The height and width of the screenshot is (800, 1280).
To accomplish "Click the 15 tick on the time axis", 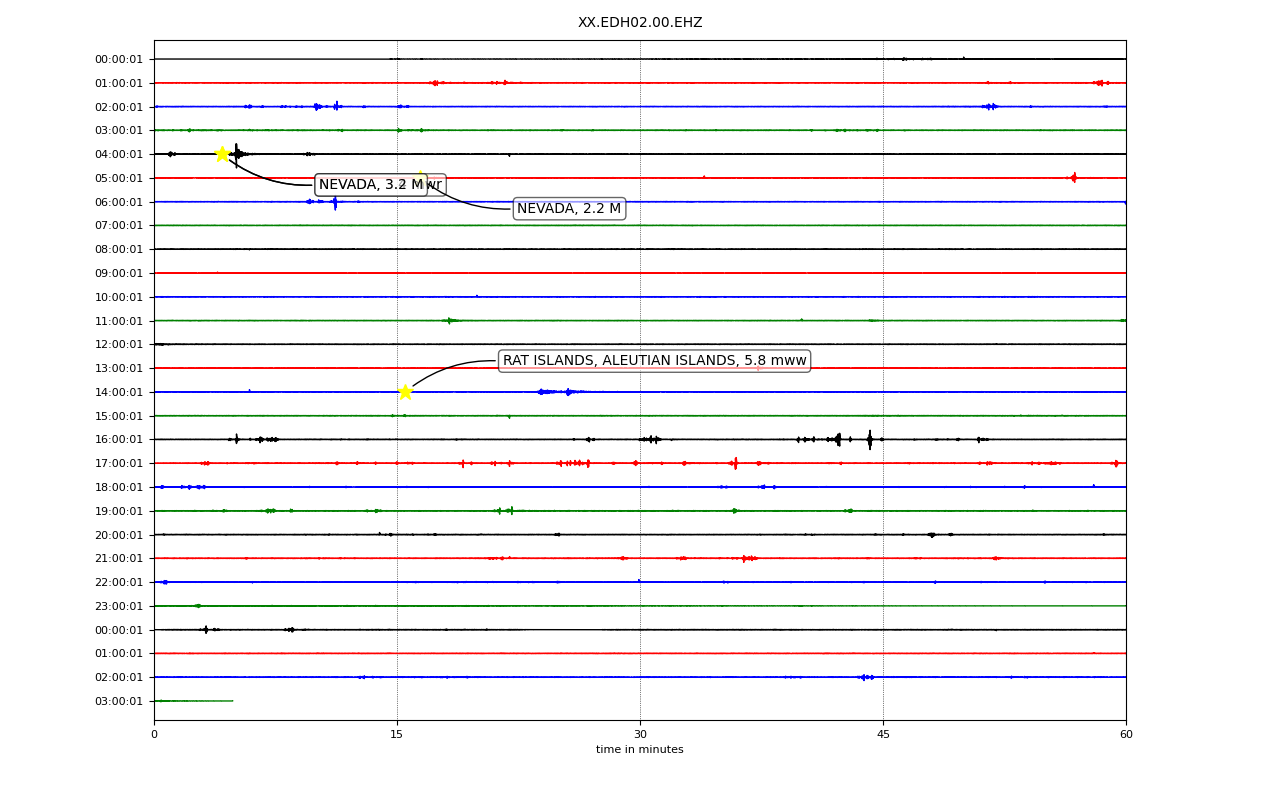I will tap(397, 735).
